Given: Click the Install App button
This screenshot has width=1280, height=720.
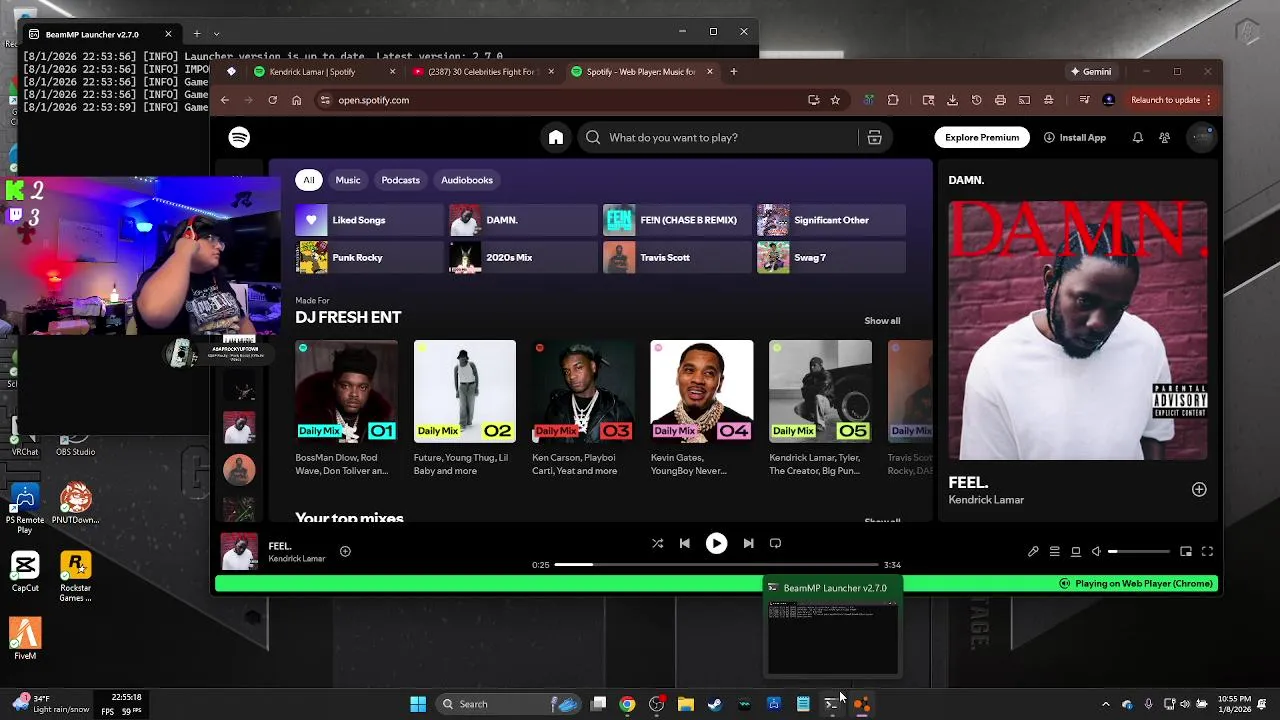Looking at the screenshot, I should coord(1074,137).
